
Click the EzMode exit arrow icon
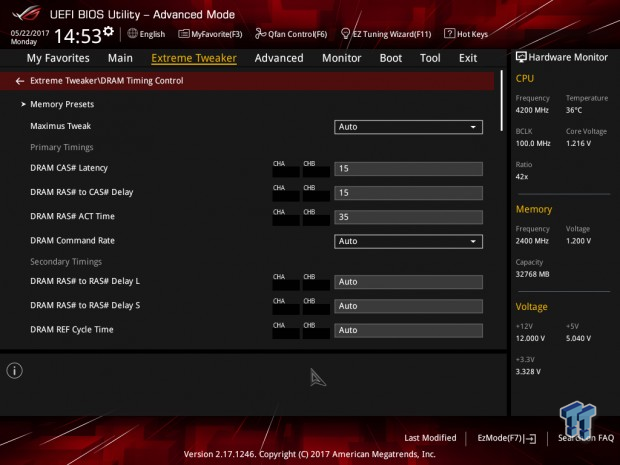click(x=531, y=439)
